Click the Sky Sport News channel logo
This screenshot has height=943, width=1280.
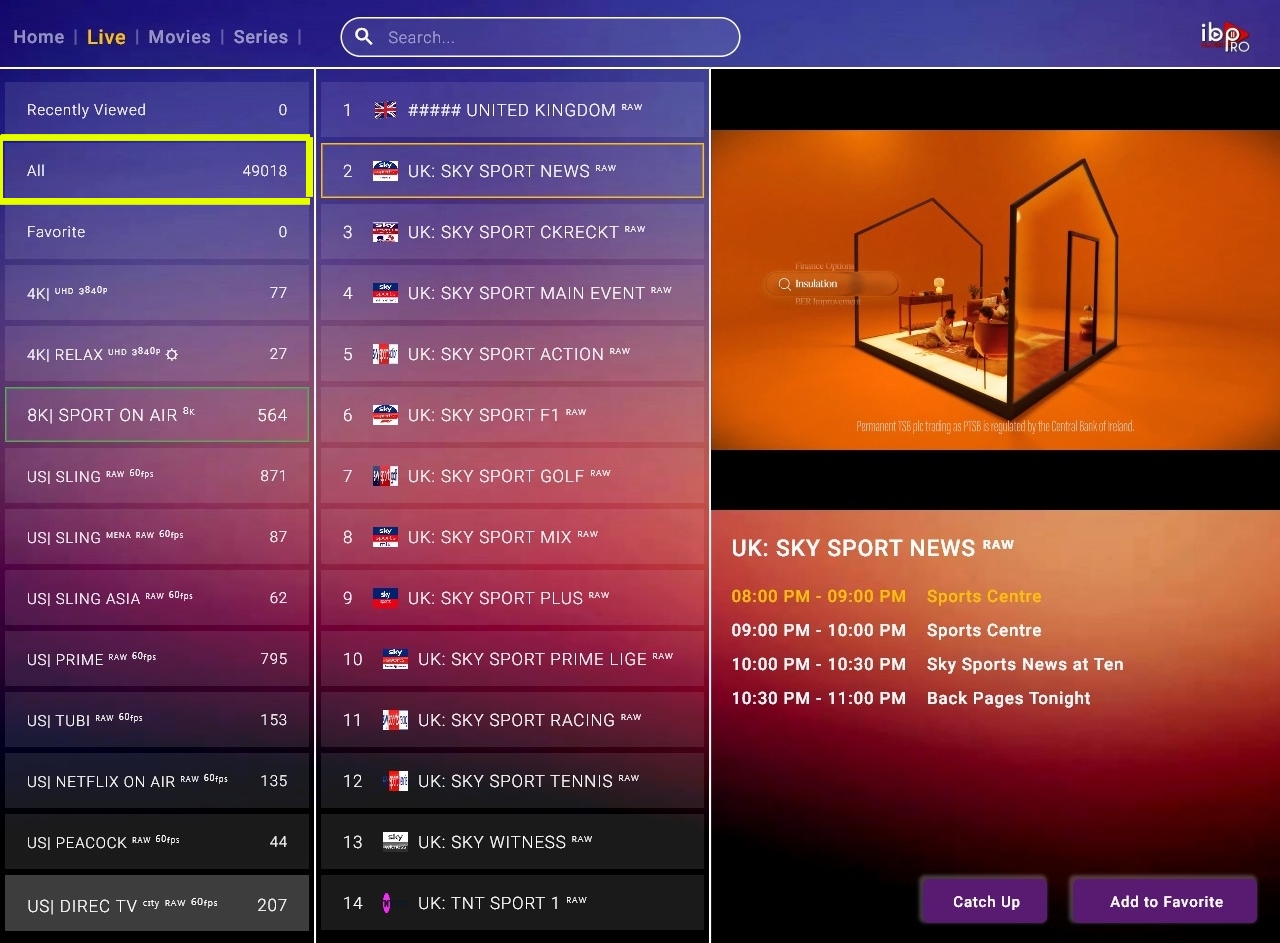coord(385,171)
